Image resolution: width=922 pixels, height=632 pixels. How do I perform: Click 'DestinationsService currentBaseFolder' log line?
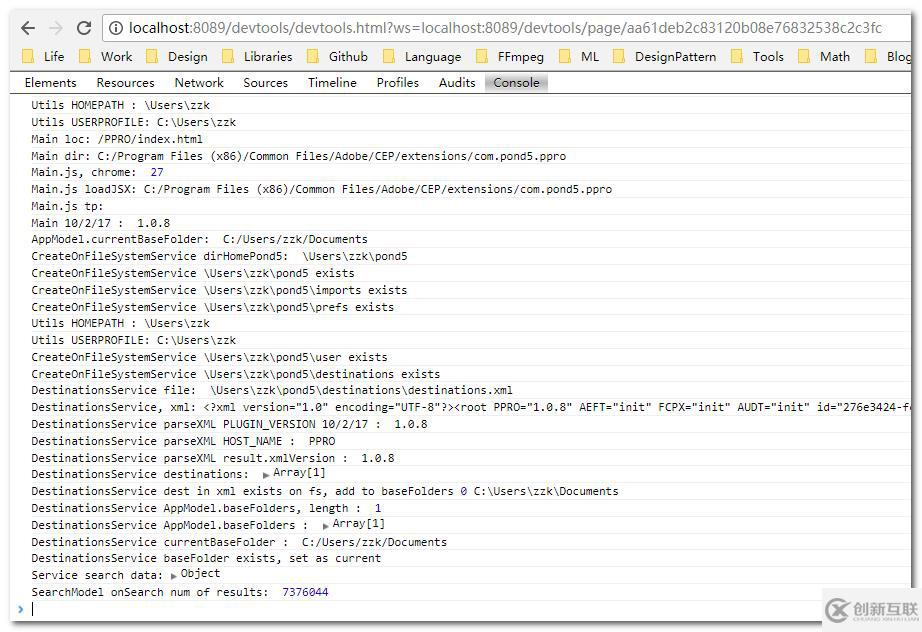coord(239,542)
